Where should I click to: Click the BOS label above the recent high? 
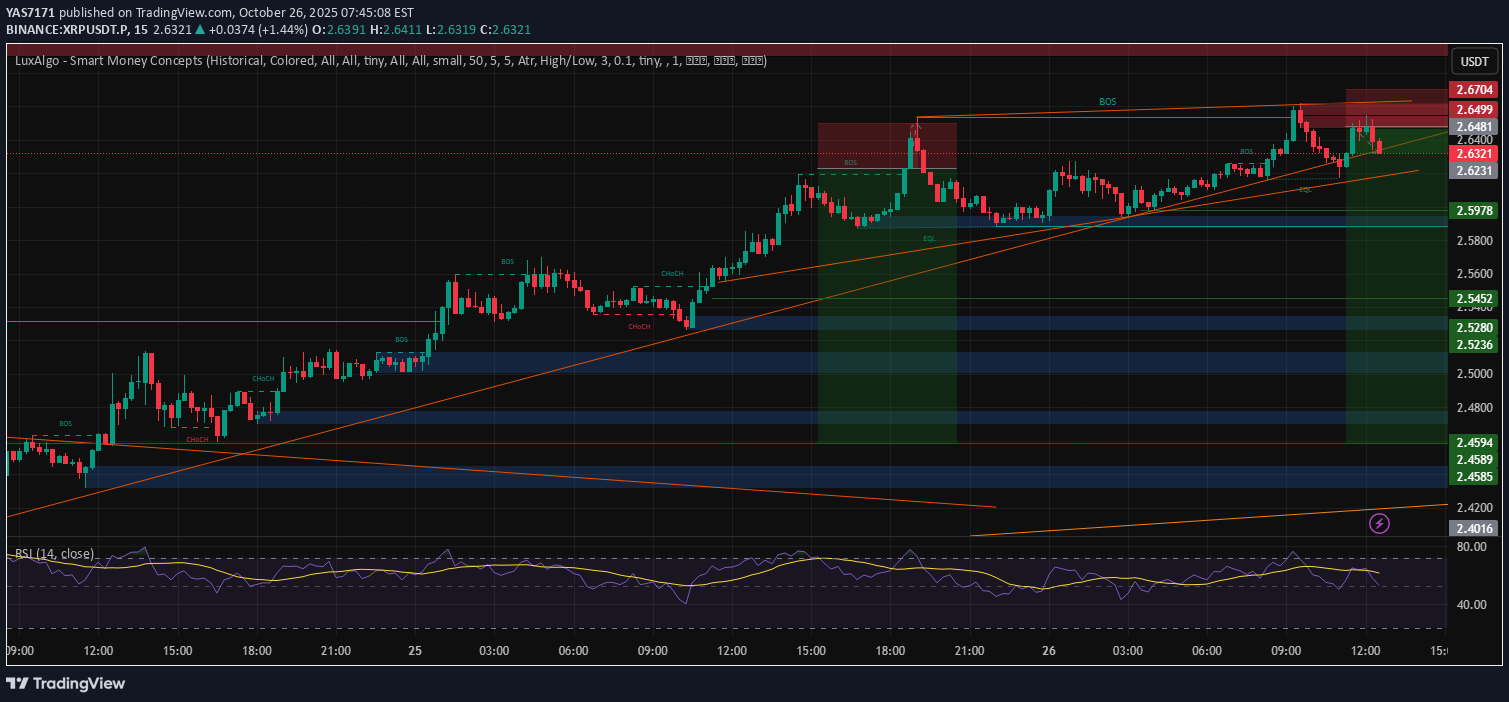(1108, 101)
